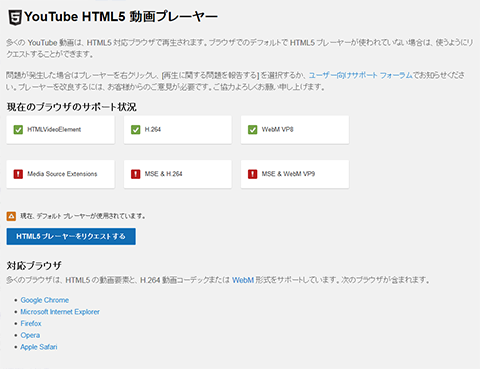Click the 現在のブラウザのサポート状況 heading

72,107
